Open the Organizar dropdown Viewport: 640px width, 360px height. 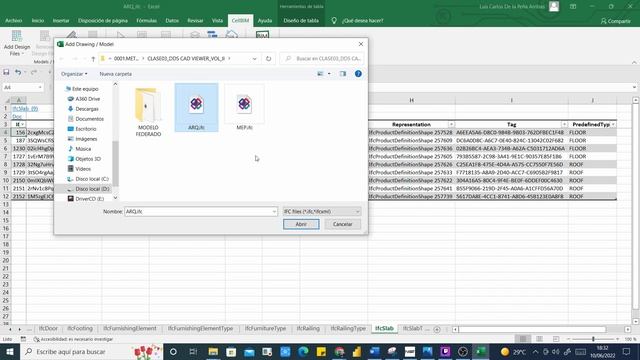[x=74, y=74]
